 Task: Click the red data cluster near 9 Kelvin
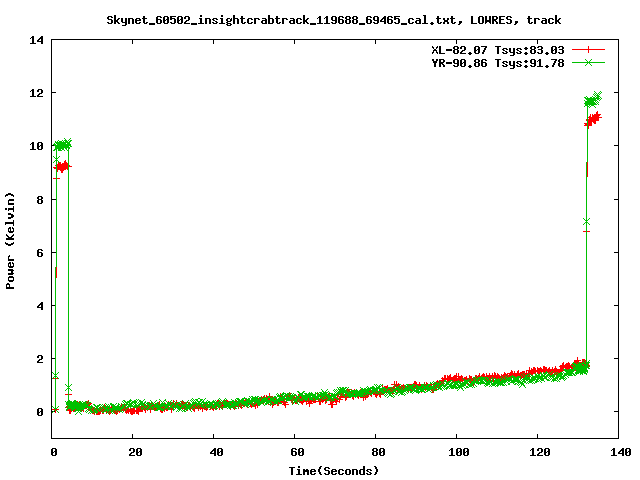point(62,167)
